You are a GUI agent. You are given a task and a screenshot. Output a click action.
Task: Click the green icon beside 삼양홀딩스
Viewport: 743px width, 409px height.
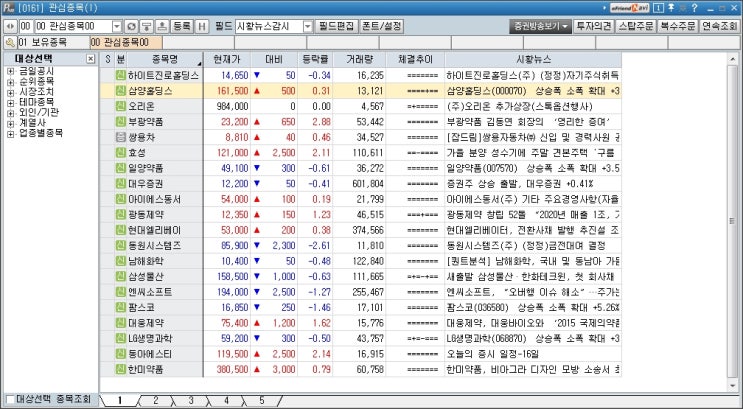[x=120, y=91]
